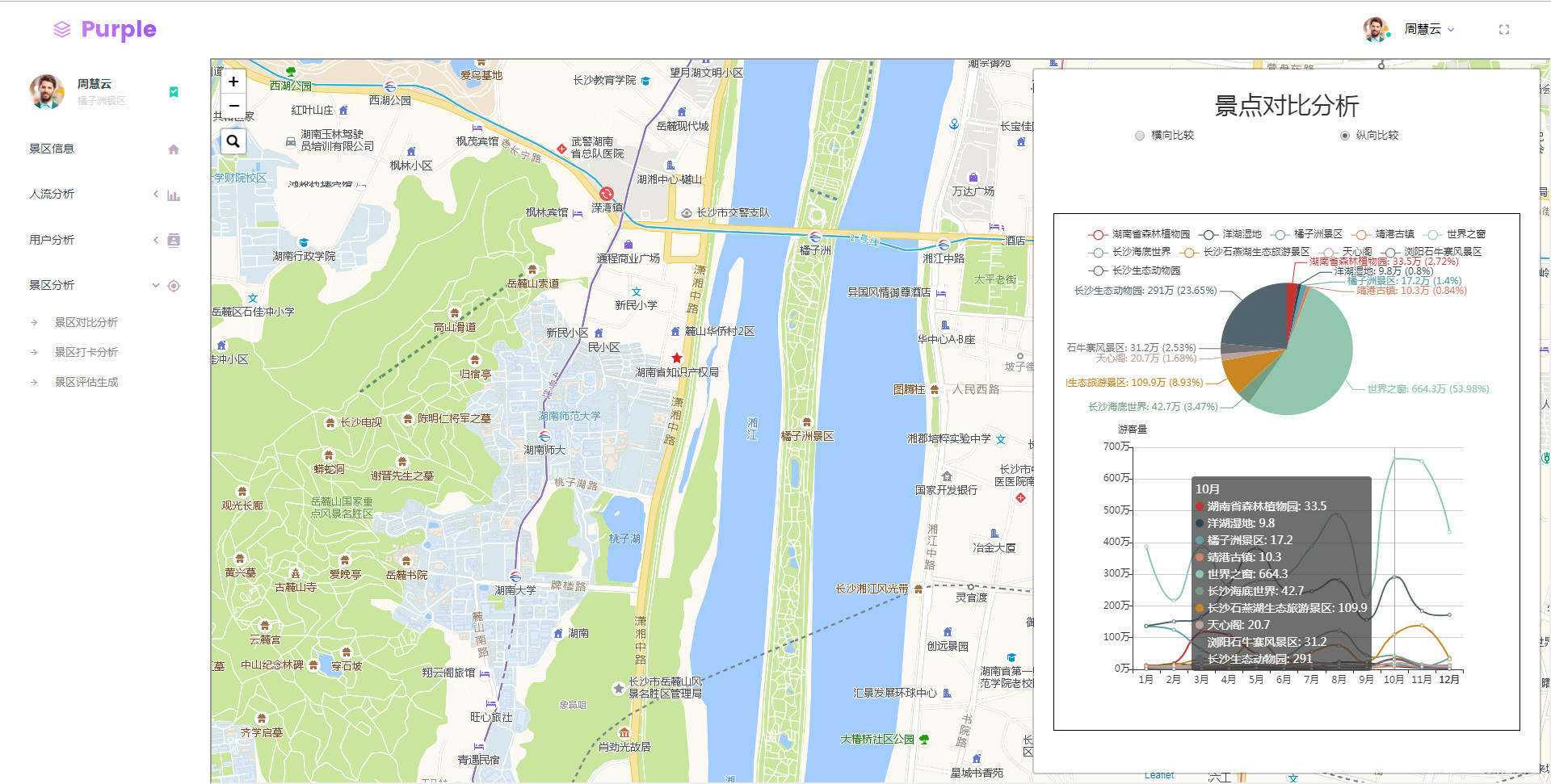Screen dimensions: 1551x784
Task: Click the Purple brand title
Action: point(119,30)
